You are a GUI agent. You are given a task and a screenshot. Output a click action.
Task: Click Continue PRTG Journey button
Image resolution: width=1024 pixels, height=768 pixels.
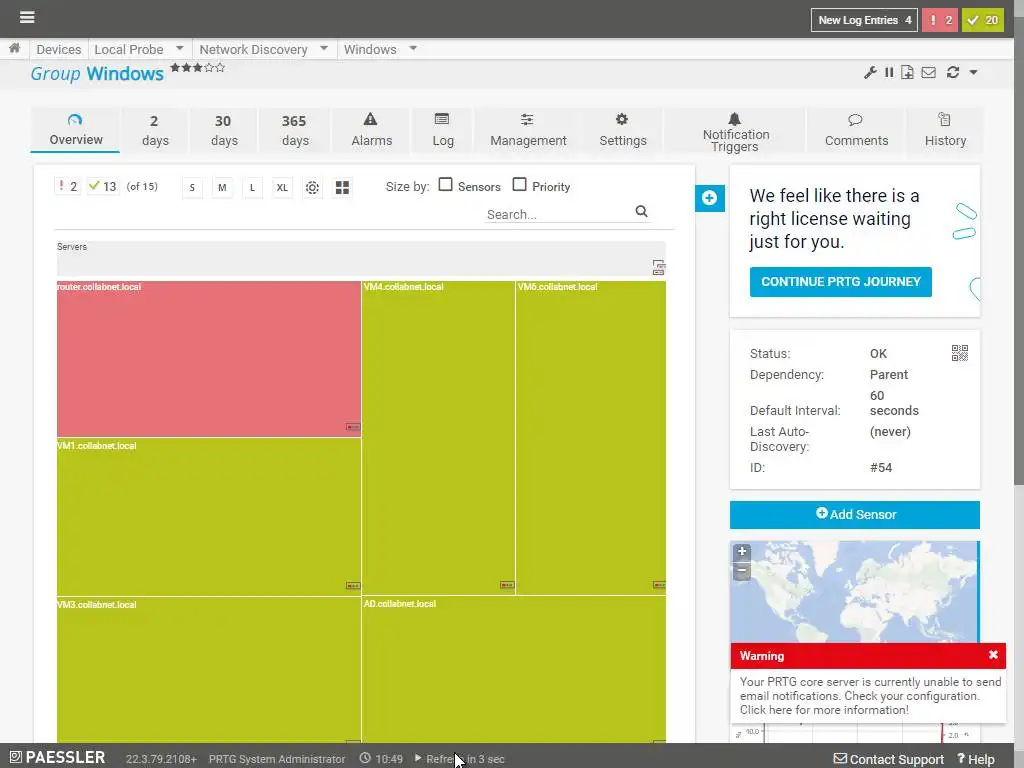(x=840, y=281)
